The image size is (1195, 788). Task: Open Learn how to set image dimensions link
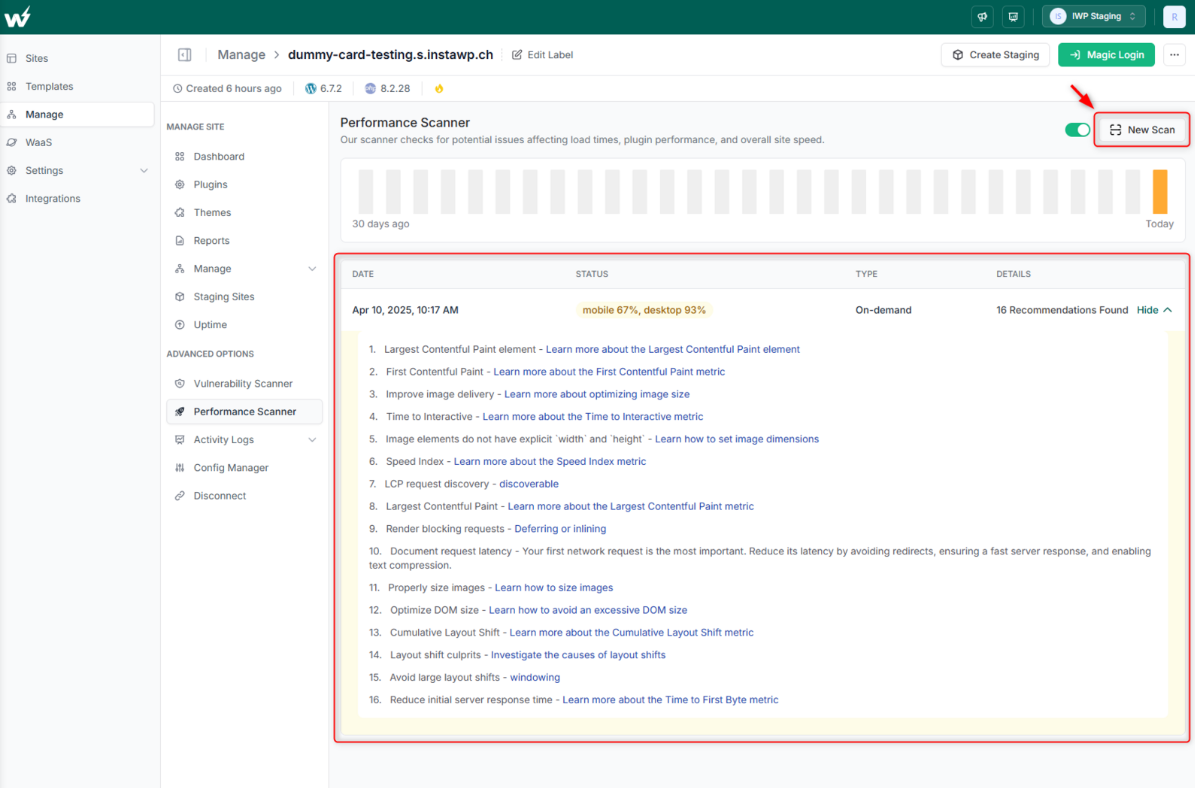click(737, 439)
